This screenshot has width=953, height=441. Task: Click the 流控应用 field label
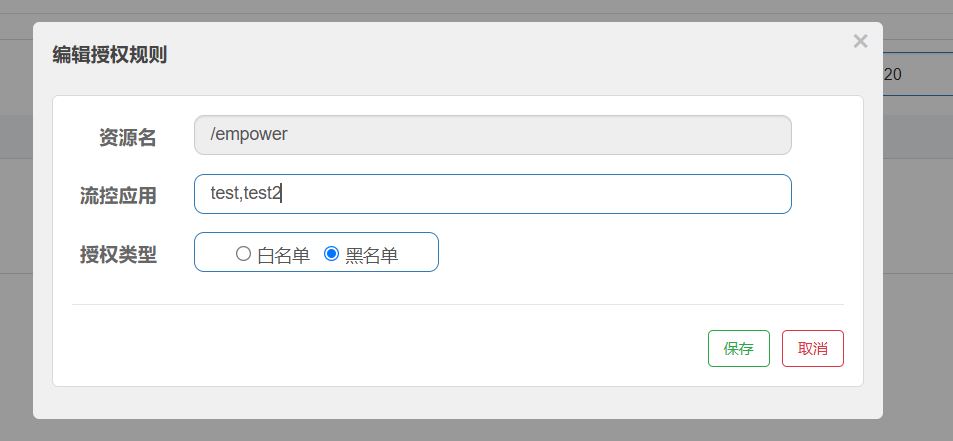coord(118,195)
